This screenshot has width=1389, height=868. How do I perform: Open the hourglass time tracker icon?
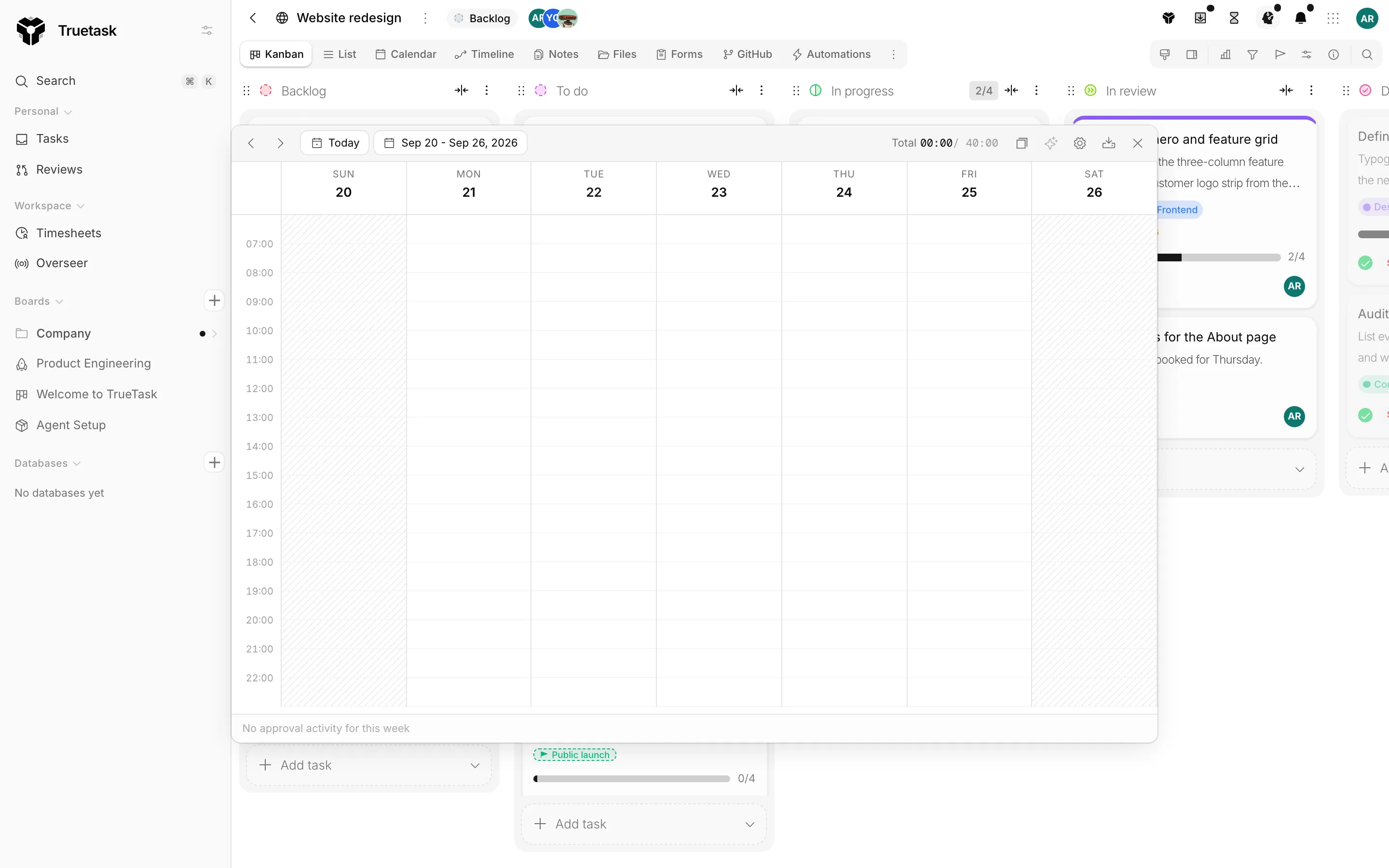click(x=1234, y=18)
